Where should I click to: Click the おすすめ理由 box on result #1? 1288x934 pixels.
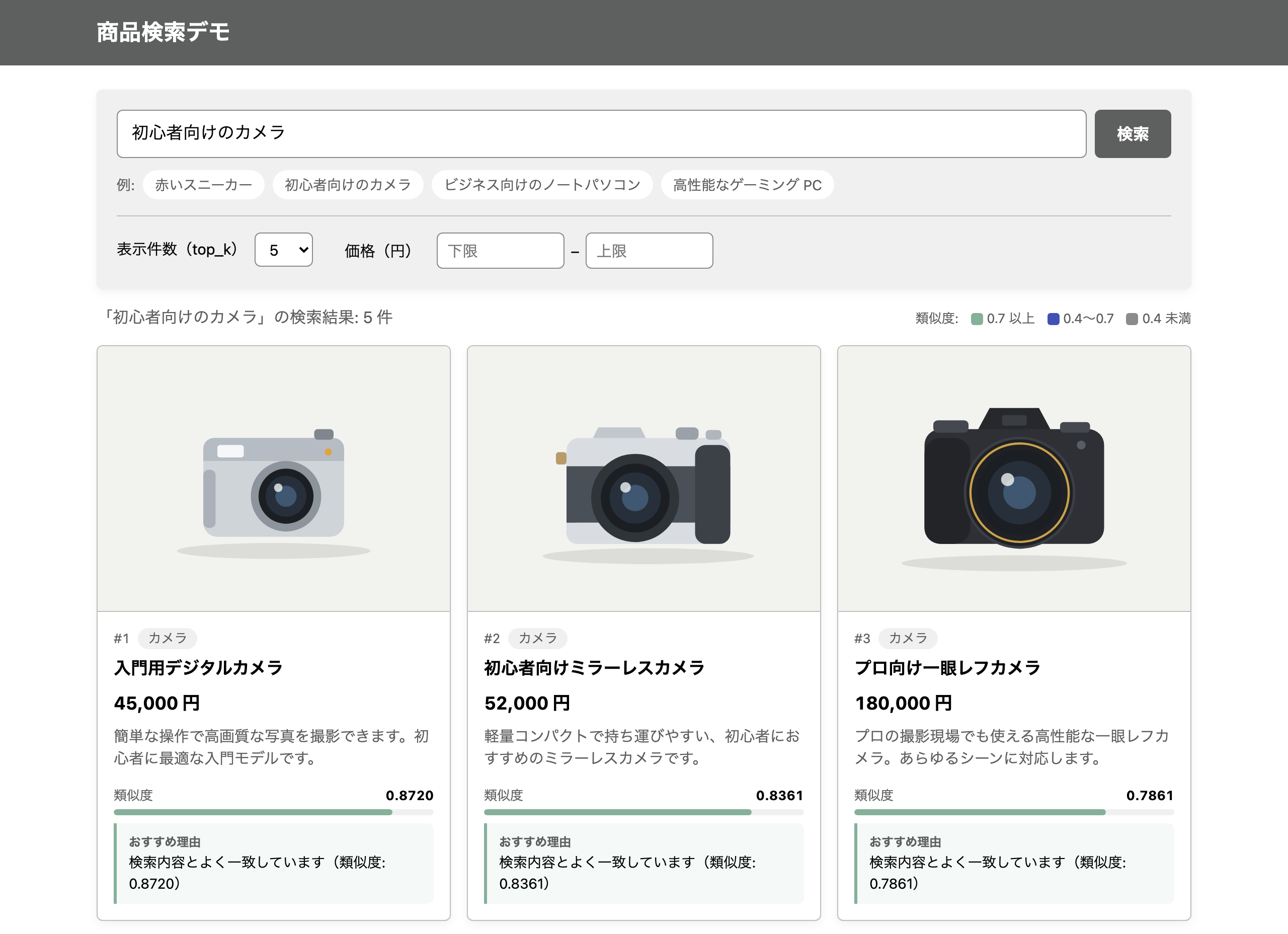274,863
